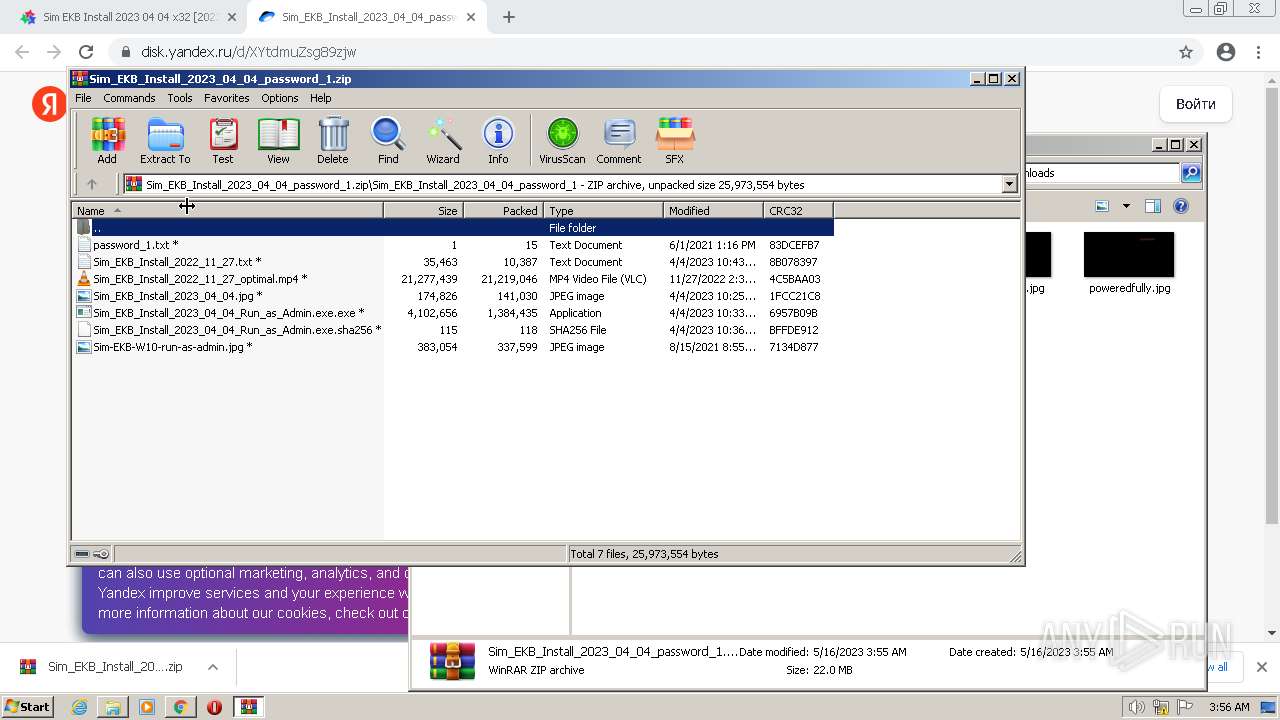Go up one folder level arrow
The width and height of the screenshot is (1280, 720).
(x=92, y=184)
